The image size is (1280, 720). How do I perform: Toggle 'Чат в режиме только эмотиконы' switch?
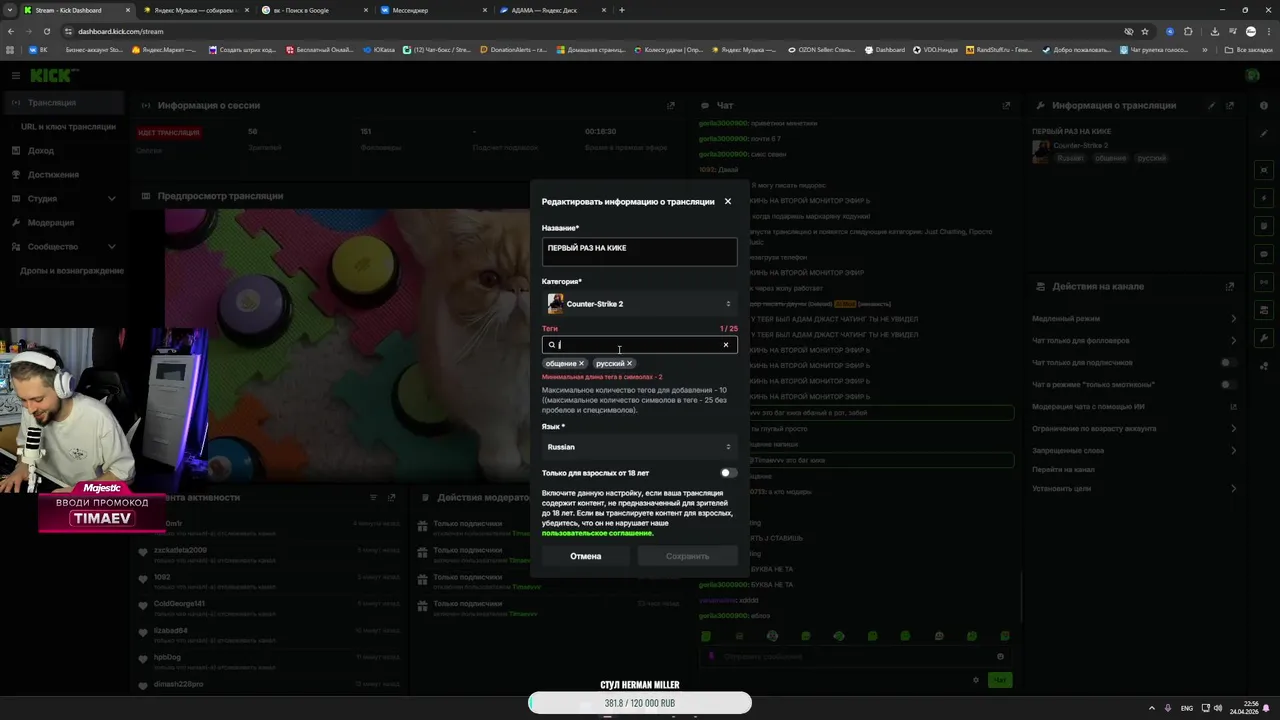pos(1228,385)
